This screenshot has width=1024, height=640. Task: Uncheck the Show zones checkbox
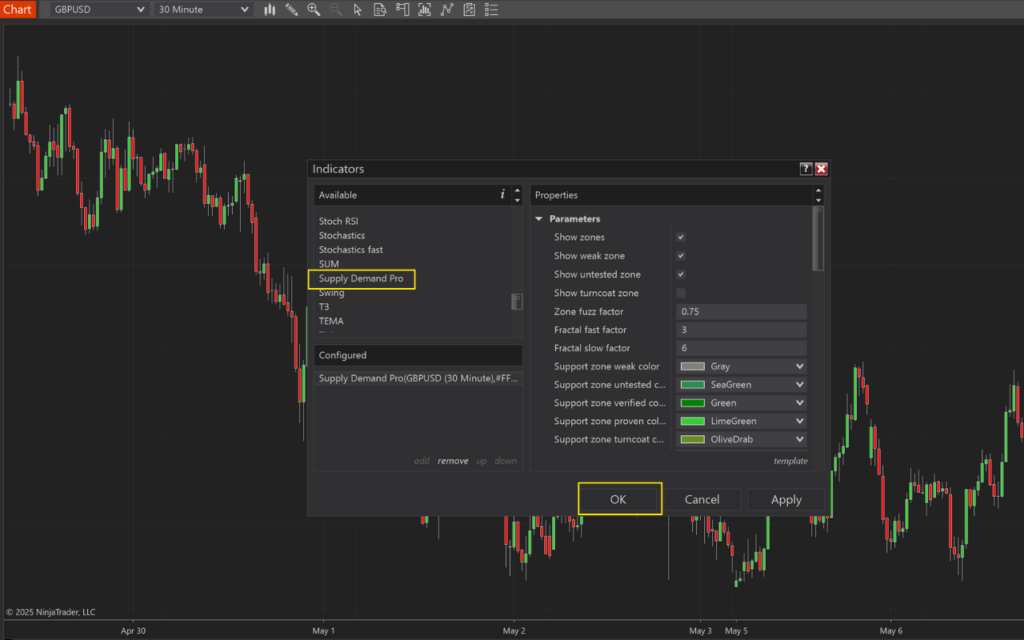680,237
